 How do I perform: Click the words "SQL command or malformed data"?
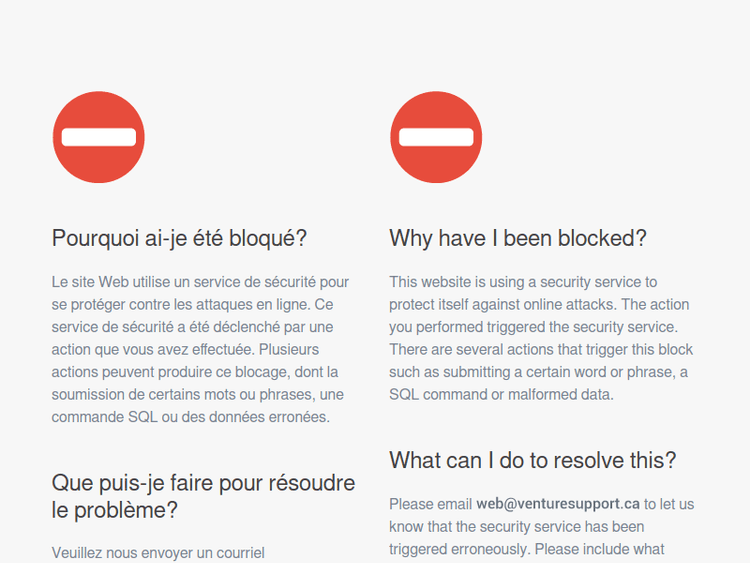click(501, 395)
